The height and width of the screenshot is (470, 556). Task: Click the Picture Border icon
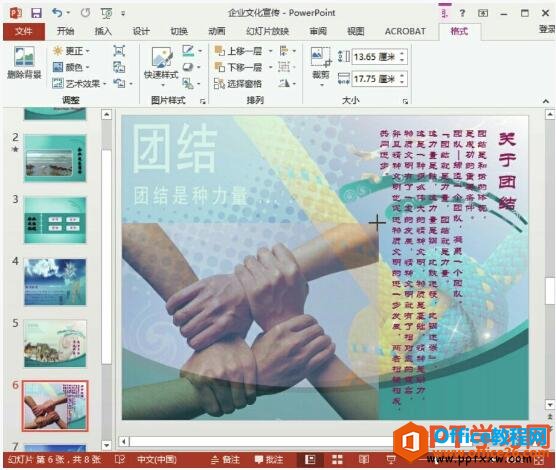(188, 51)
